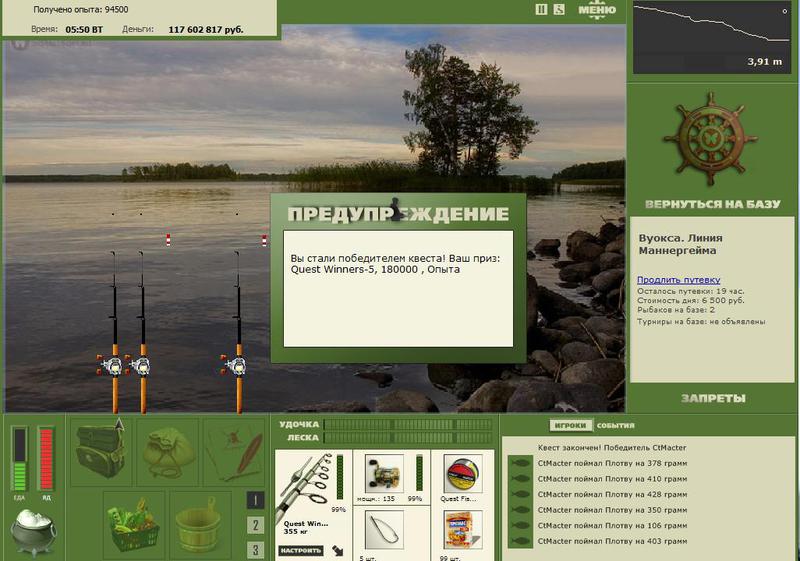Click the cast arrow icon next to НАСТРОИТЬ
This screenshot has height=561, width=800.
point(338,550)
